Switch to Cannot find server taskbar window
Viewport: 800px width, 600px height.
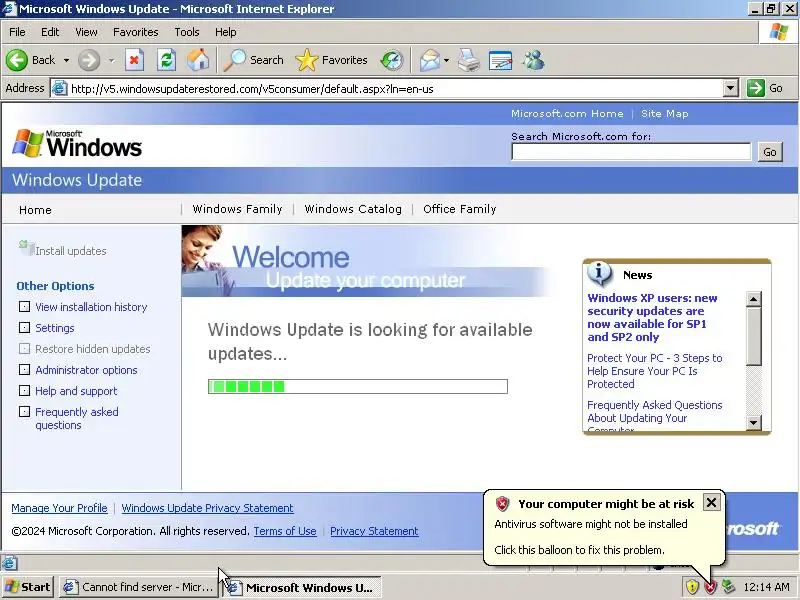(x=138, y=587)
